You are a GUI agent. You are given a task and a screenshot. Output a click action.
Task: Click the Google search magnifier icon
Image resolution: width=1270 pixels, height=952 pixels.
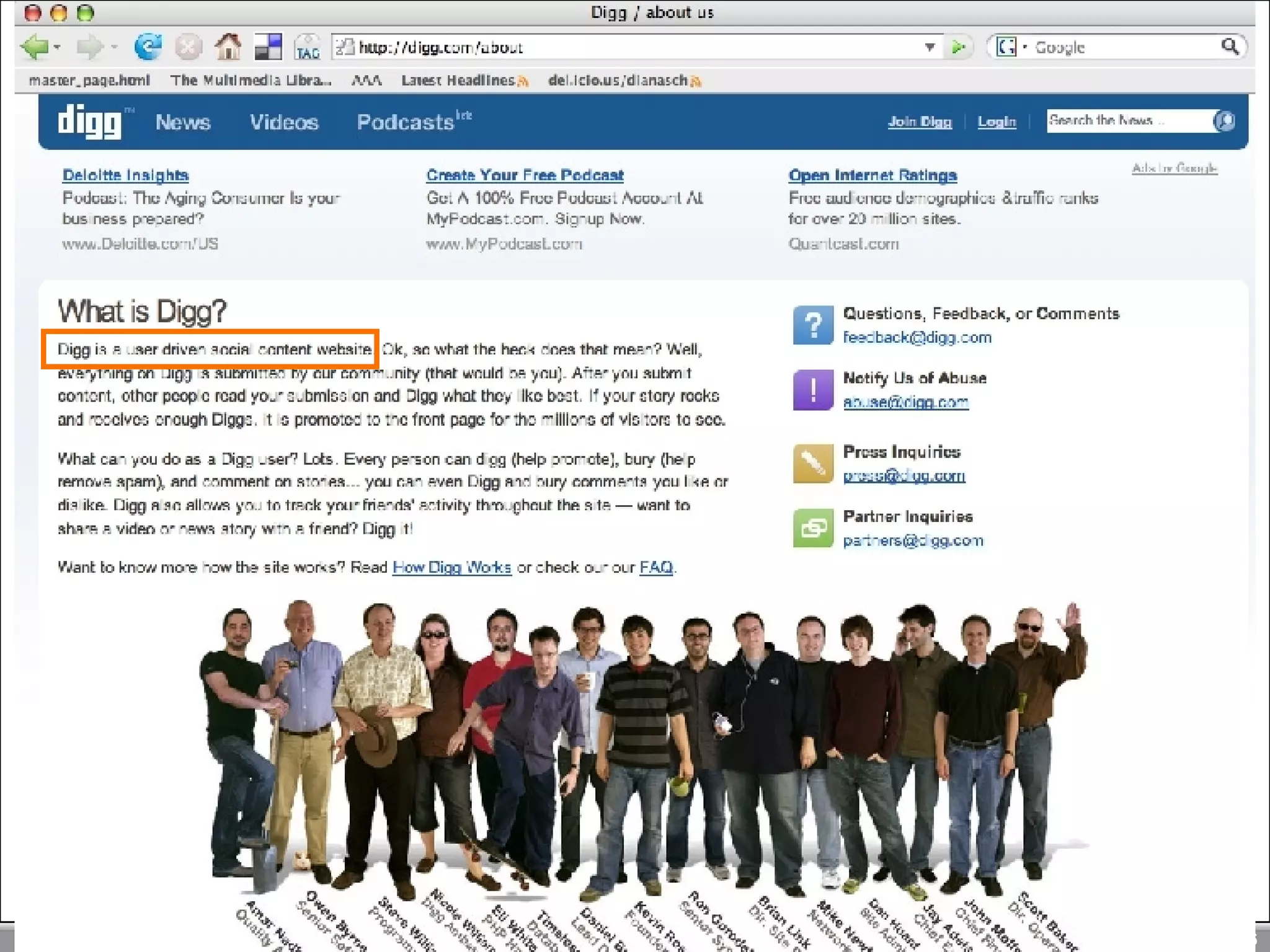click(x=1230, y=47)
